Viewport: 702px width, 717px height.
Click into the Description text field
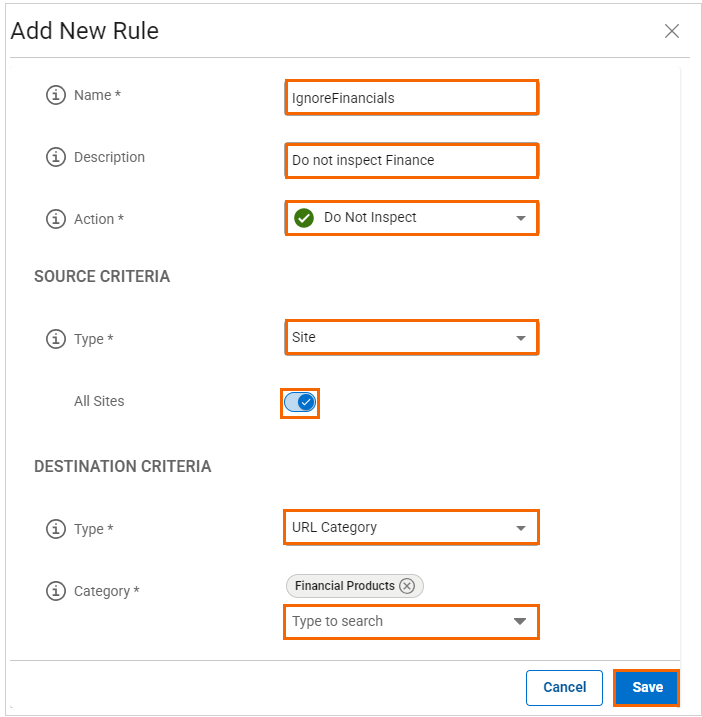point(411,160)
